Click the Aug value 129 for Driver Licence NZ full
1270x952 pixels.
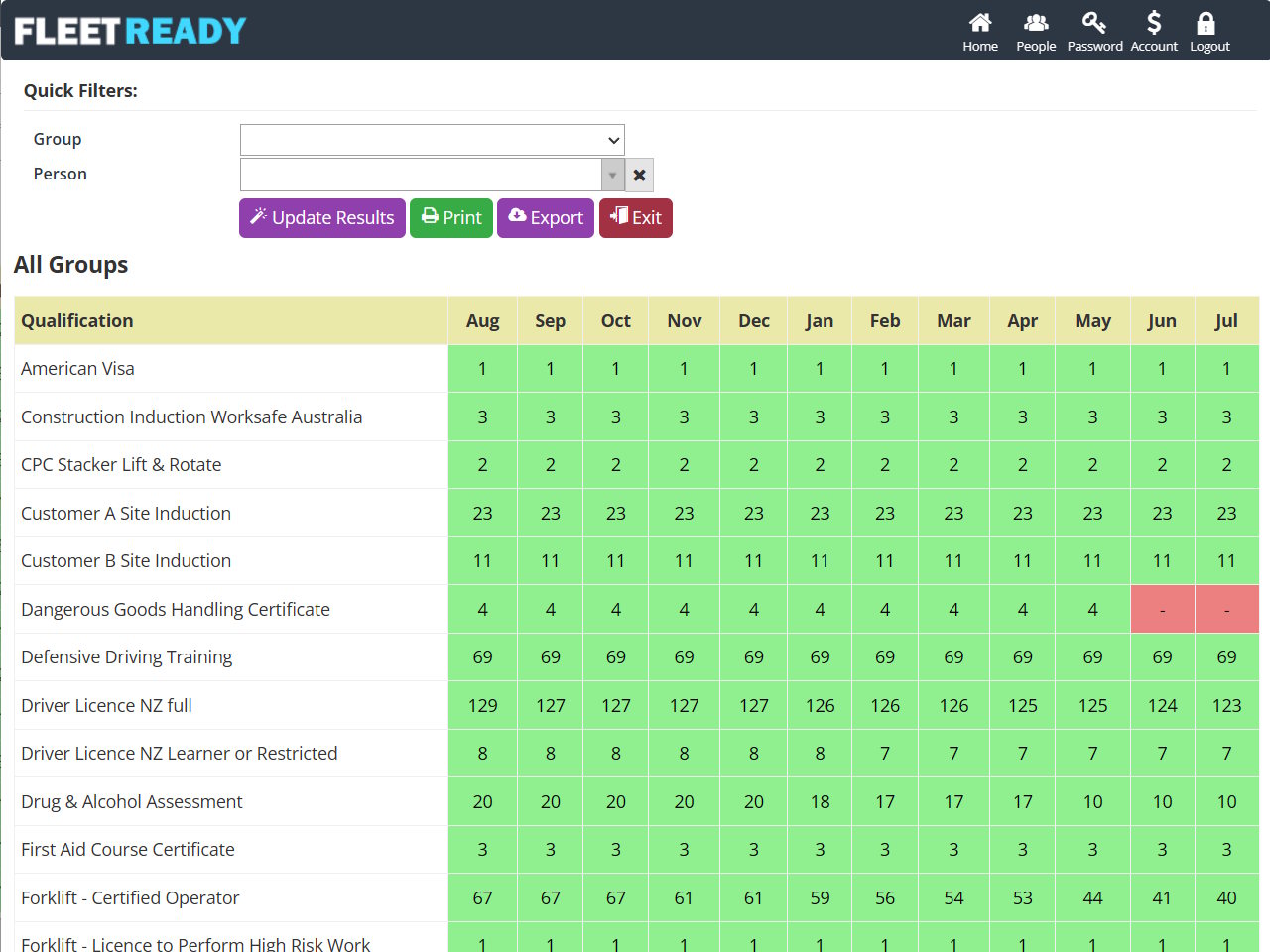coord(483,705)
